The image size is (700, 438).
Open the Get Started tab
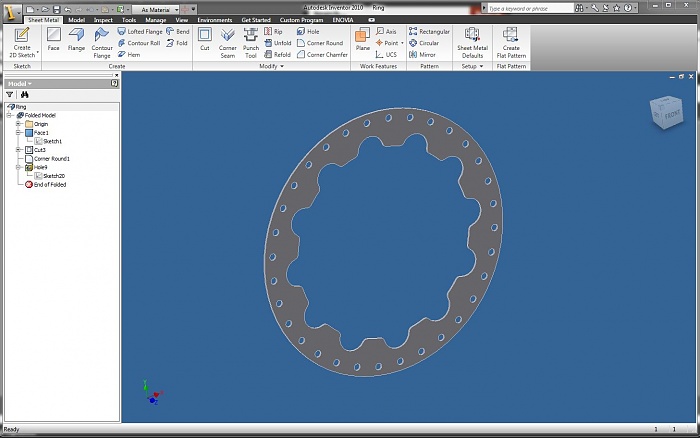256,20
